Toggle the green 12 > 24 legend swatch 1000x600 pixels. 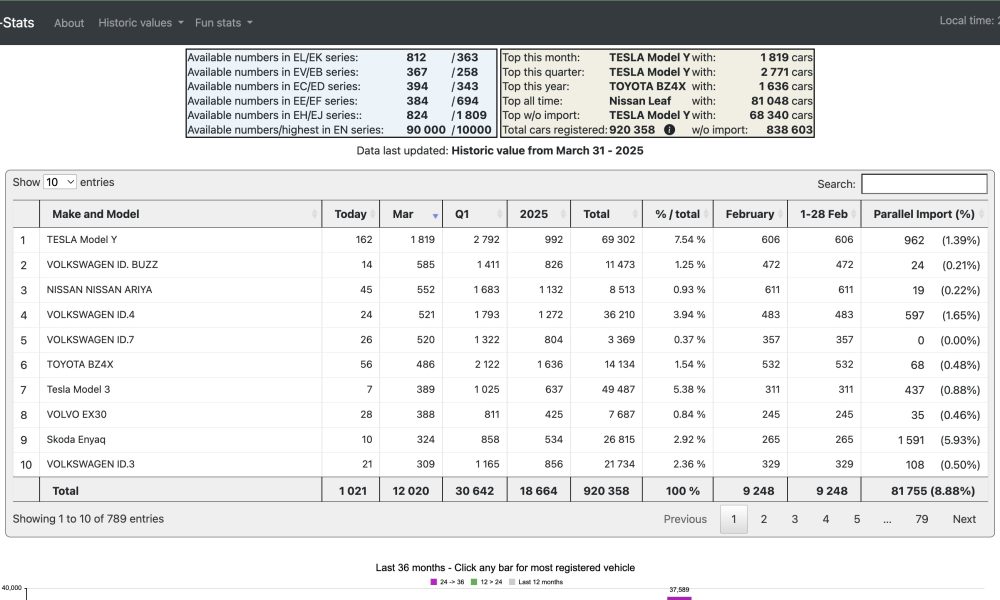click(474, 582)
